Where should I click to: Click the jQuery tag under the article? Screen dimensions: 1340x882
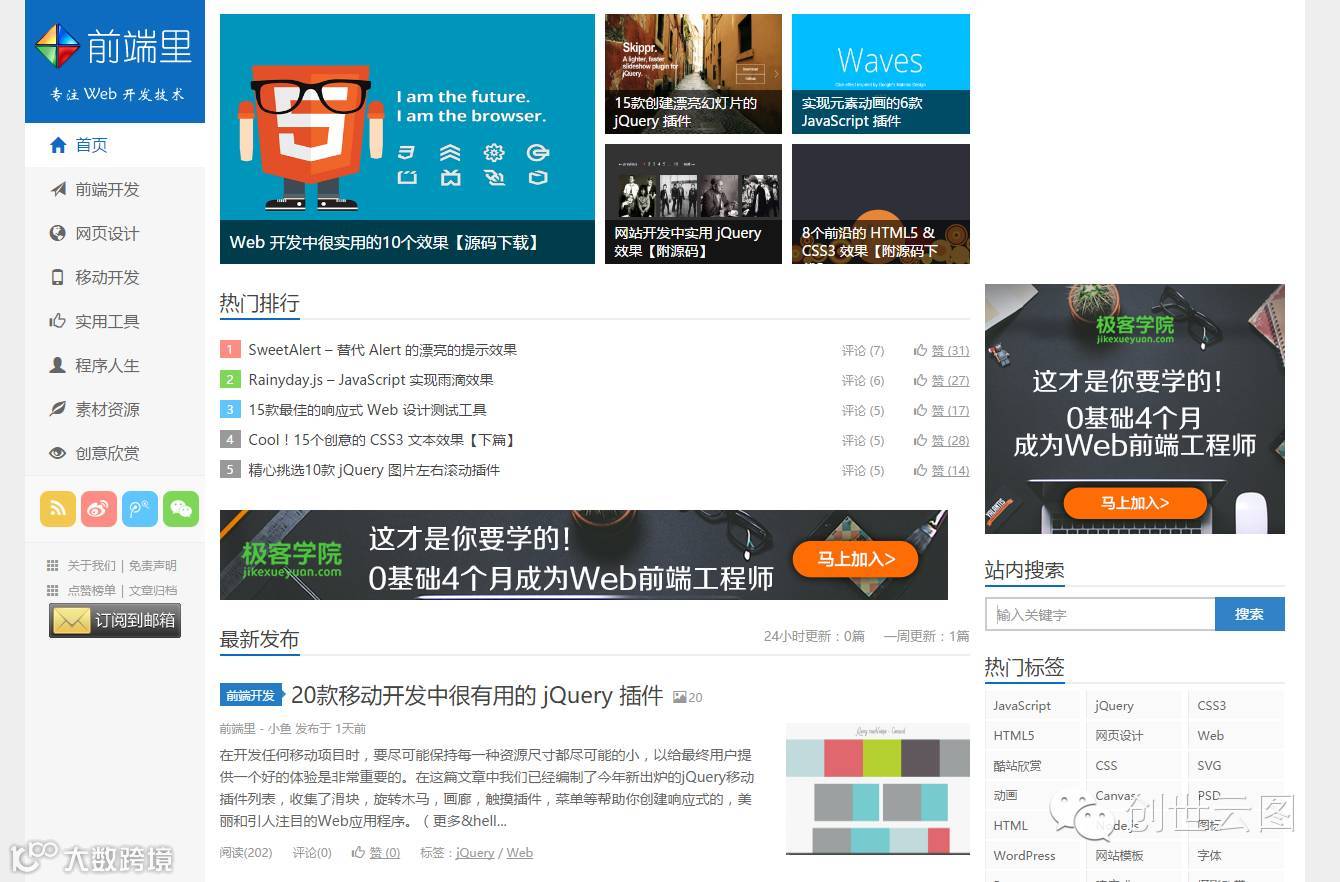coord(475,853)
